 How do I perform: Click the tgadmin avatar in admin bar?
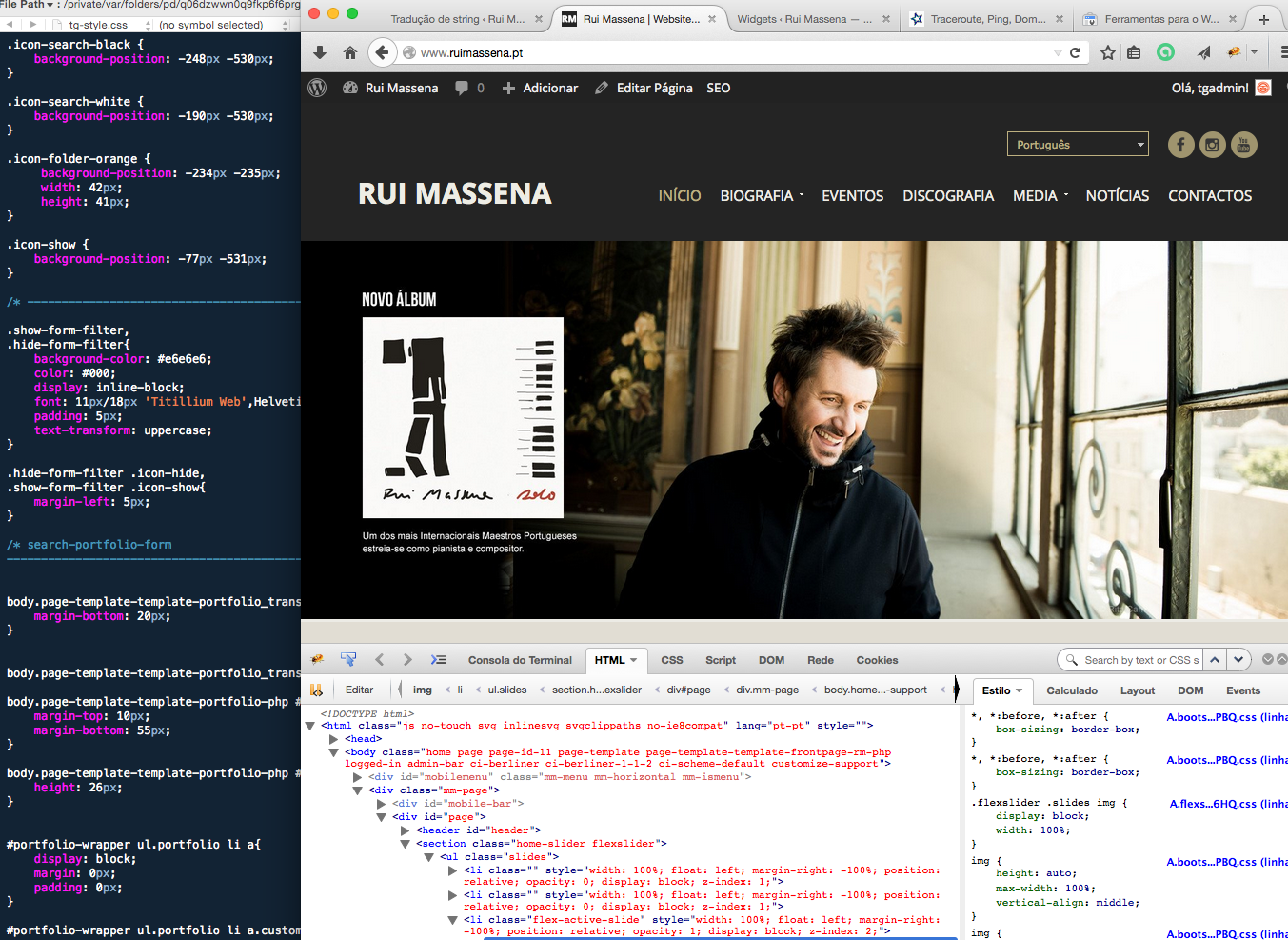coord(1263,88)
